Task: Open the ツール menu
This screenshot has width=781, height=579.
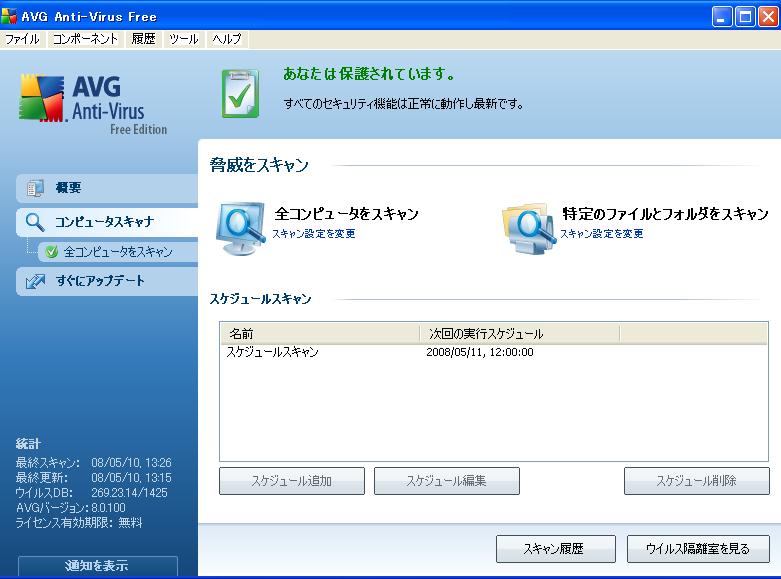Action: point(183,39)
